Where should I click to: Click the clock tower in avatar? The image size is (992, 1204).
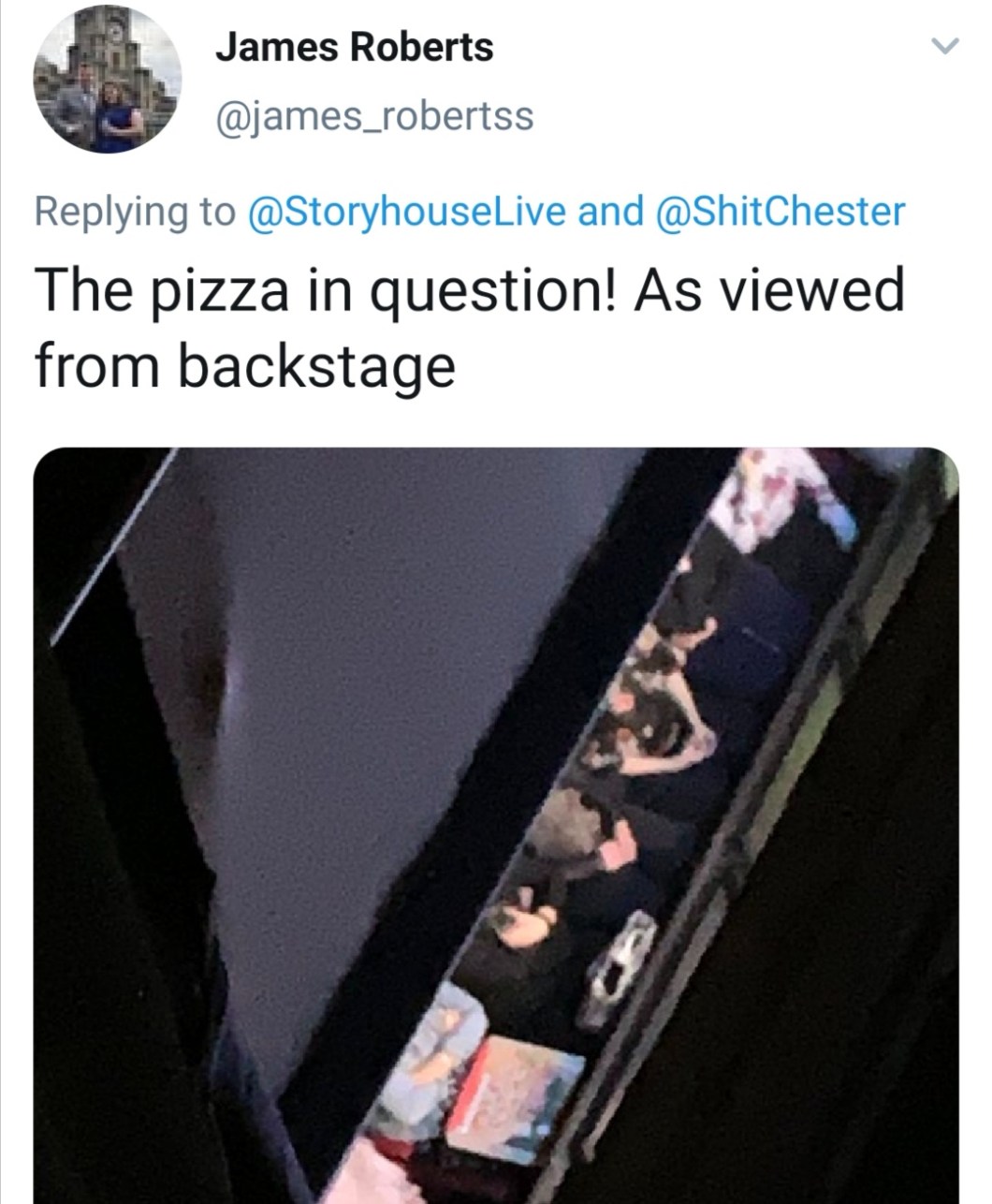115,36
